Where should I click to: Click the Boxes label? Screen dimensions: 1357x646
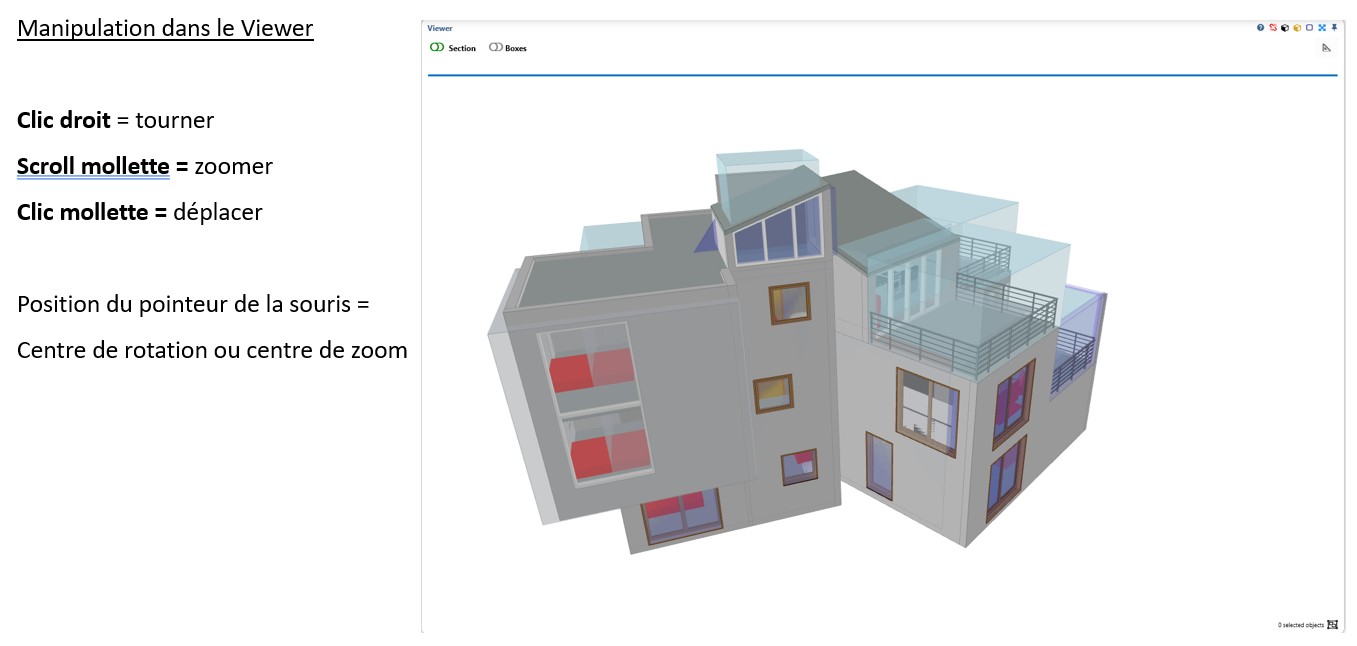pos(516,49)
